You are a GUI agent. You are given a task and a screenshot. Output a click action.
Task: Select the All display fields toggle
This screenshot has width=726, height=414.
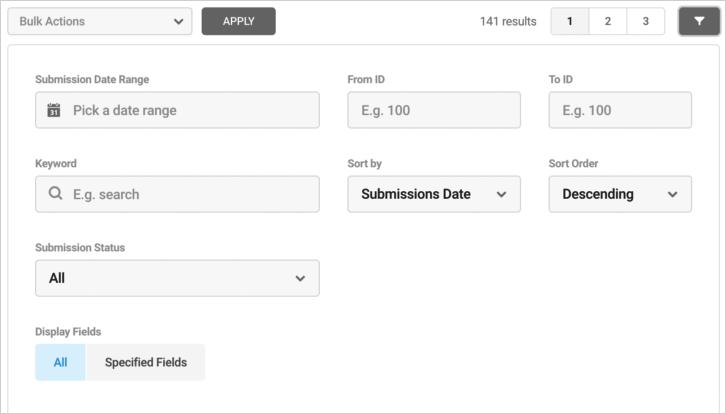click(60, 362)
